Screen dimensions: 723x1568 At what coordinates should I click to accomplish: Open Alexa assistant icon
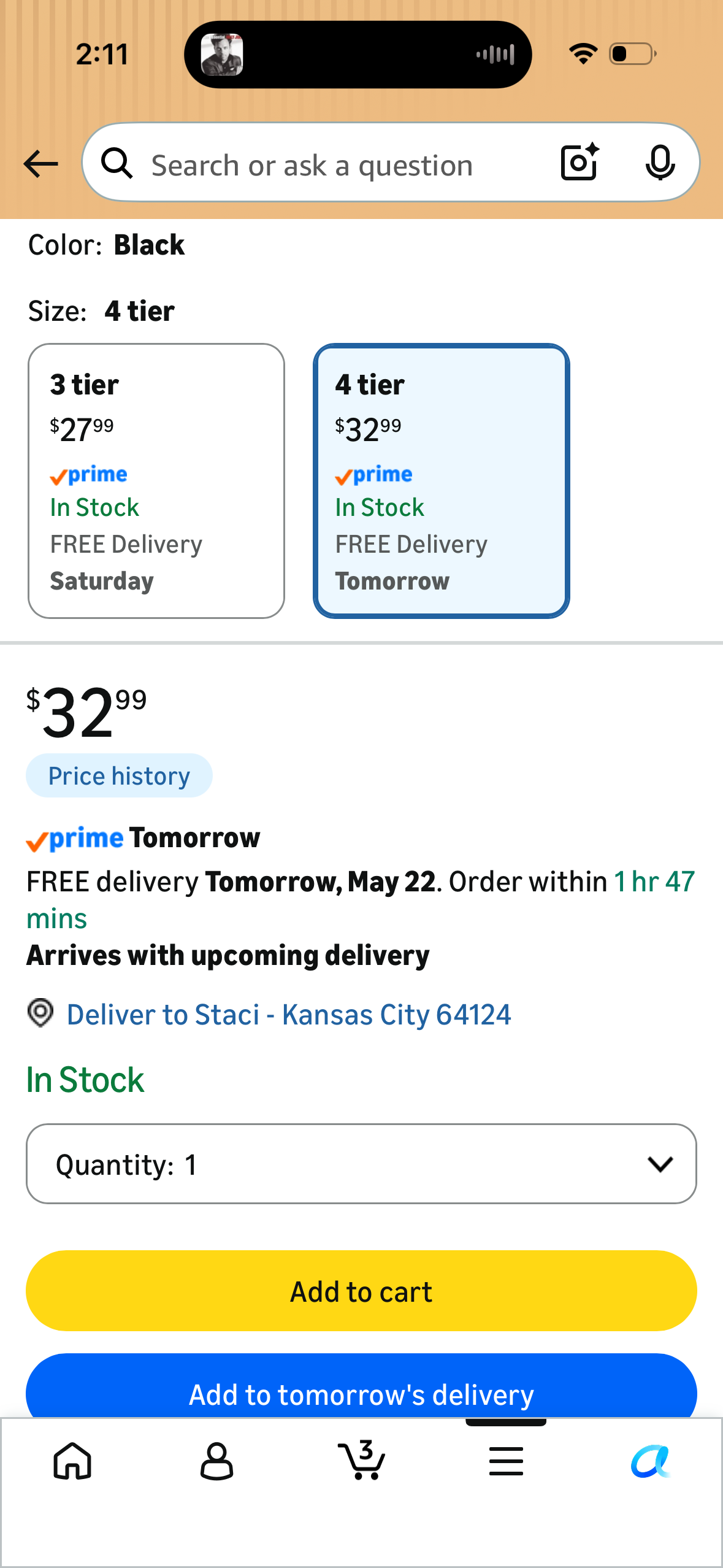point(650,1461)
